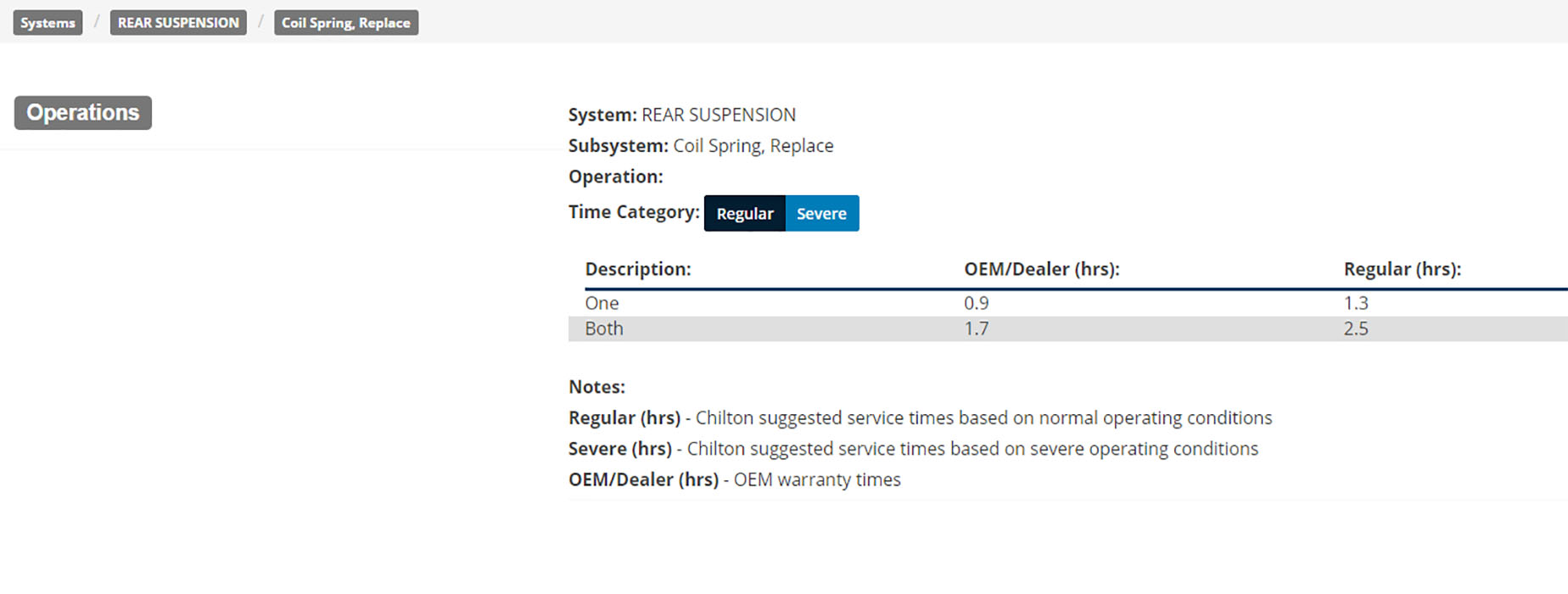Viewport: 1568px width, 594px height.
Task: Click the 1.7 OEM/Dealer value
Action: (977, 328)
